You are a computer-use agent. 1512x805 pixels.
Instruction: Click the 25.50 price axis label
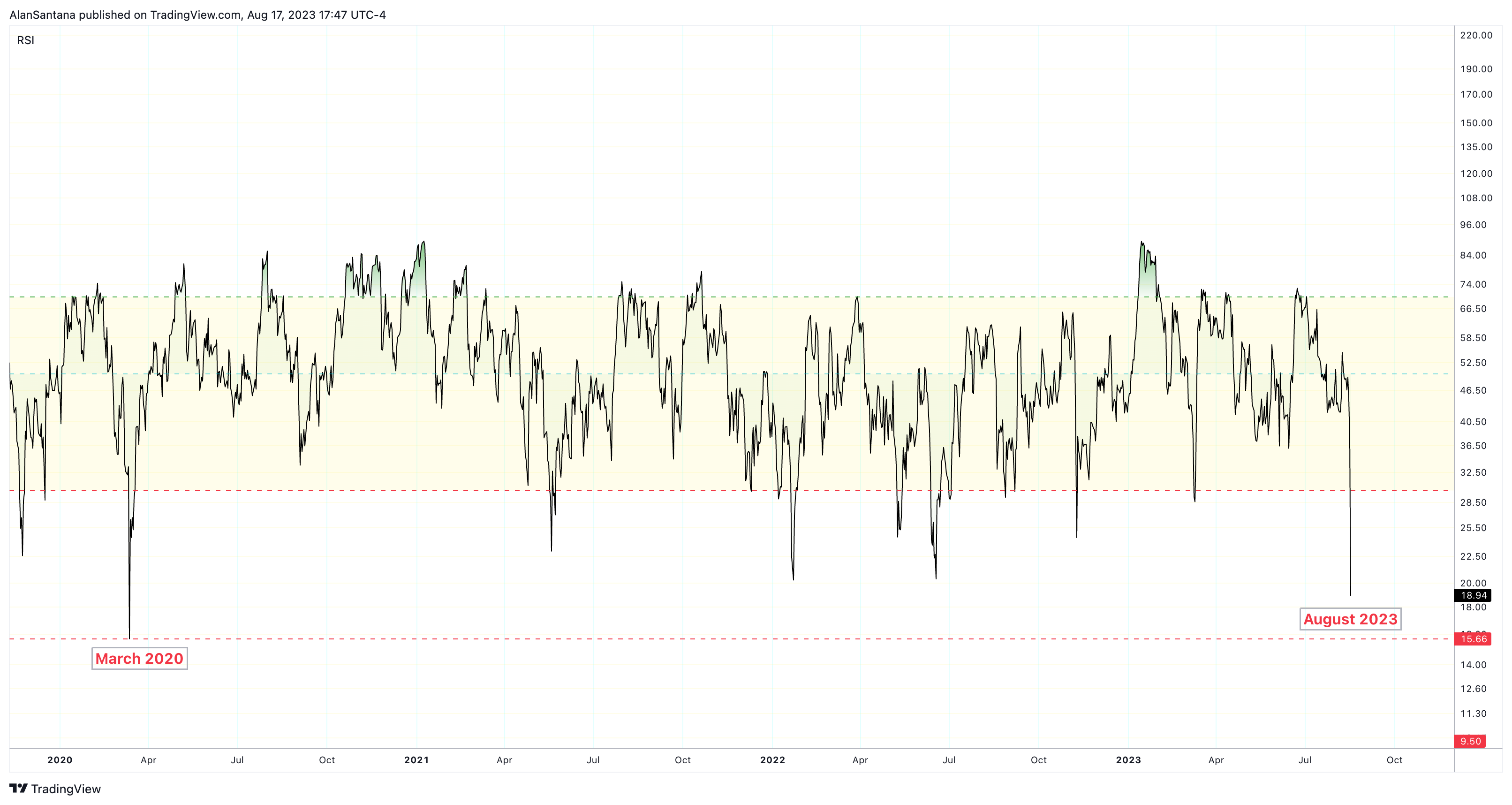[1473, 528]
